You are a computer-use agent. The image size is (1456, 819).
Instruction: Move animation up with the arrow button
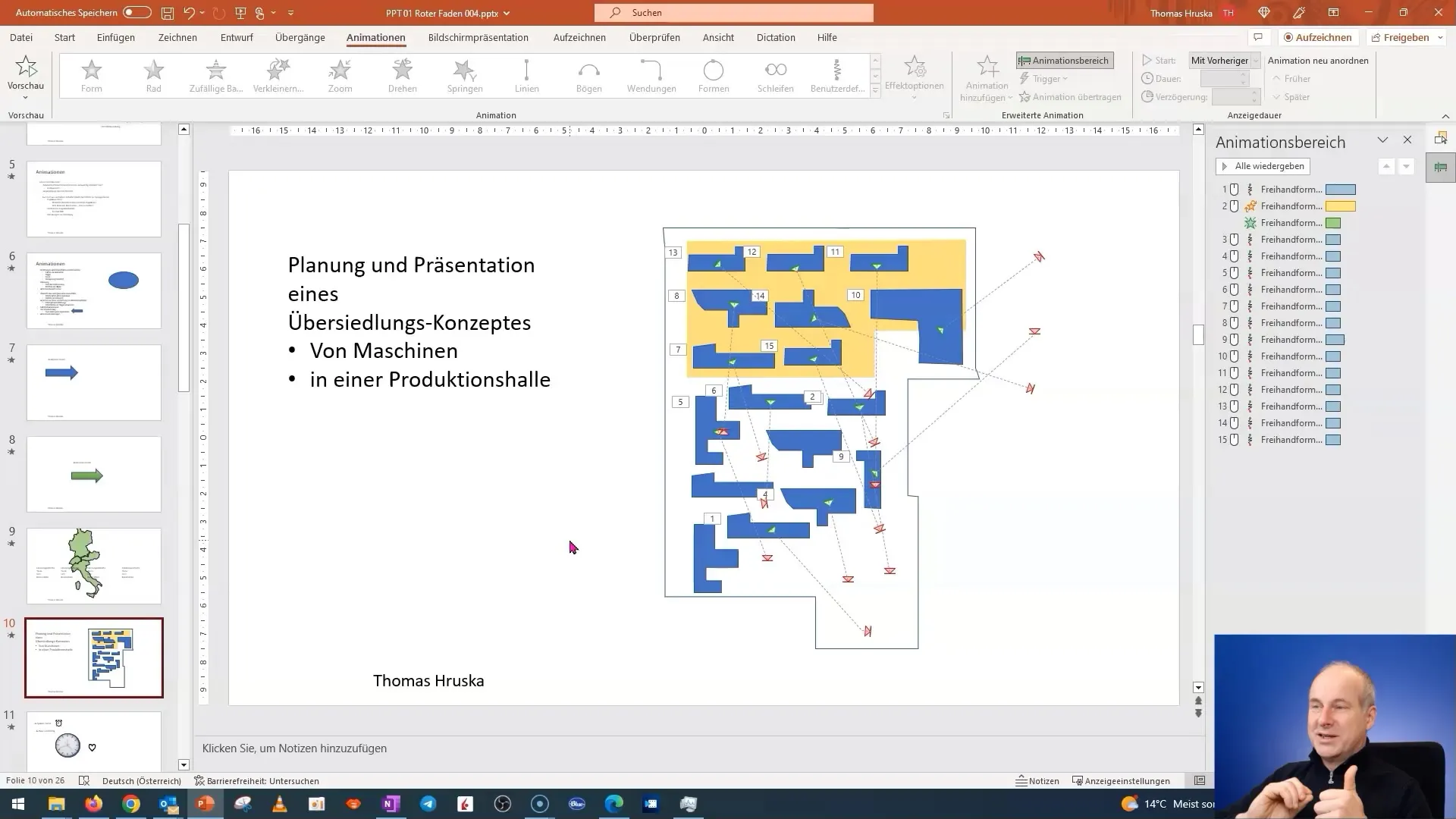[1386, 166]
